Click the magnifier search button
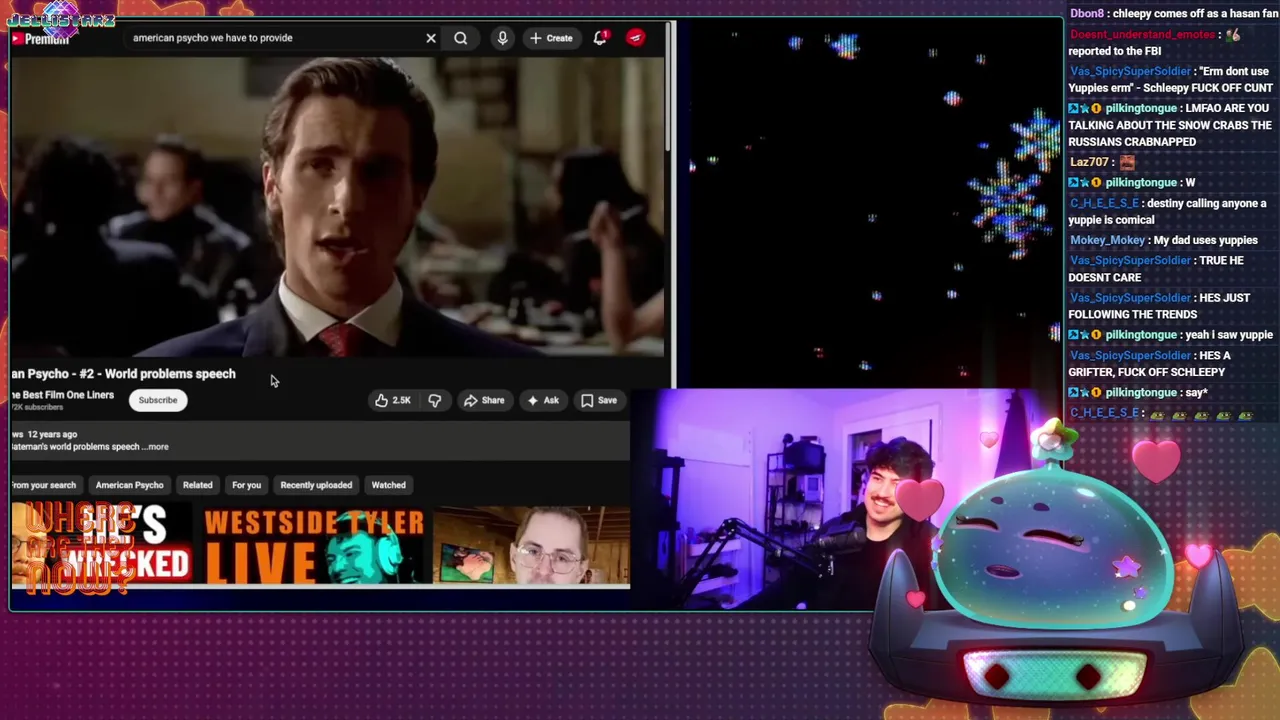Screen dimensions: 1280x720 [x=461, y=38]
